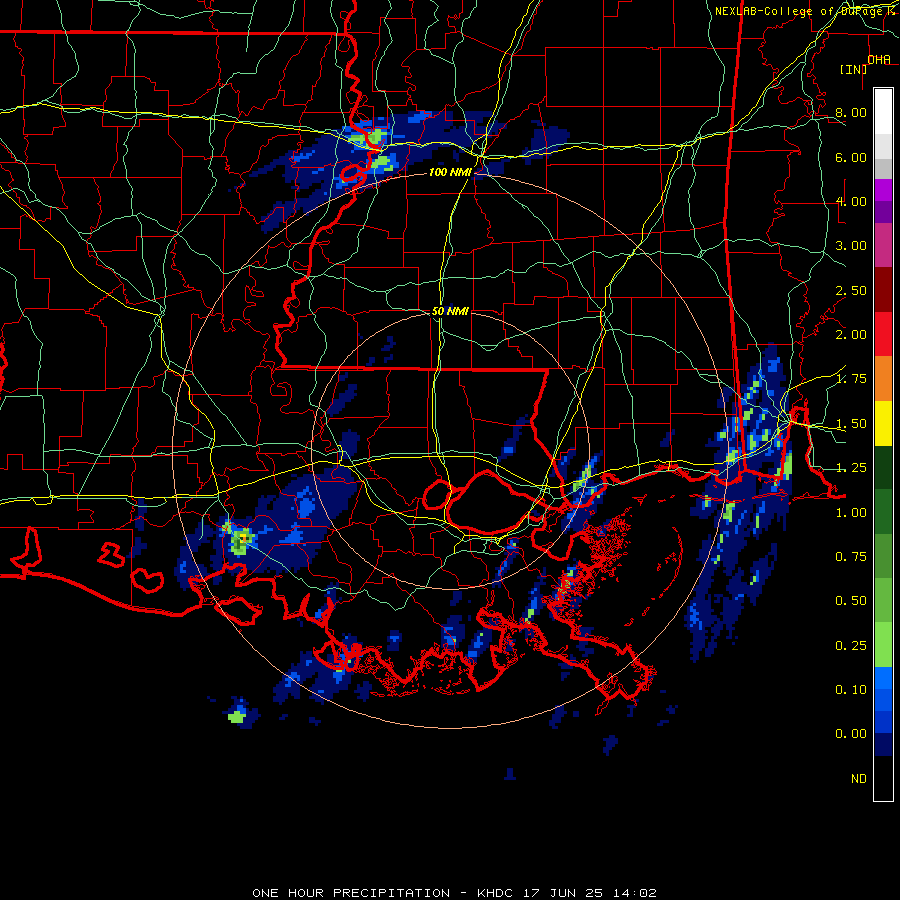Select the 1.00 legend value
This screenshot has width=900, height=900.
pos(851,513)
